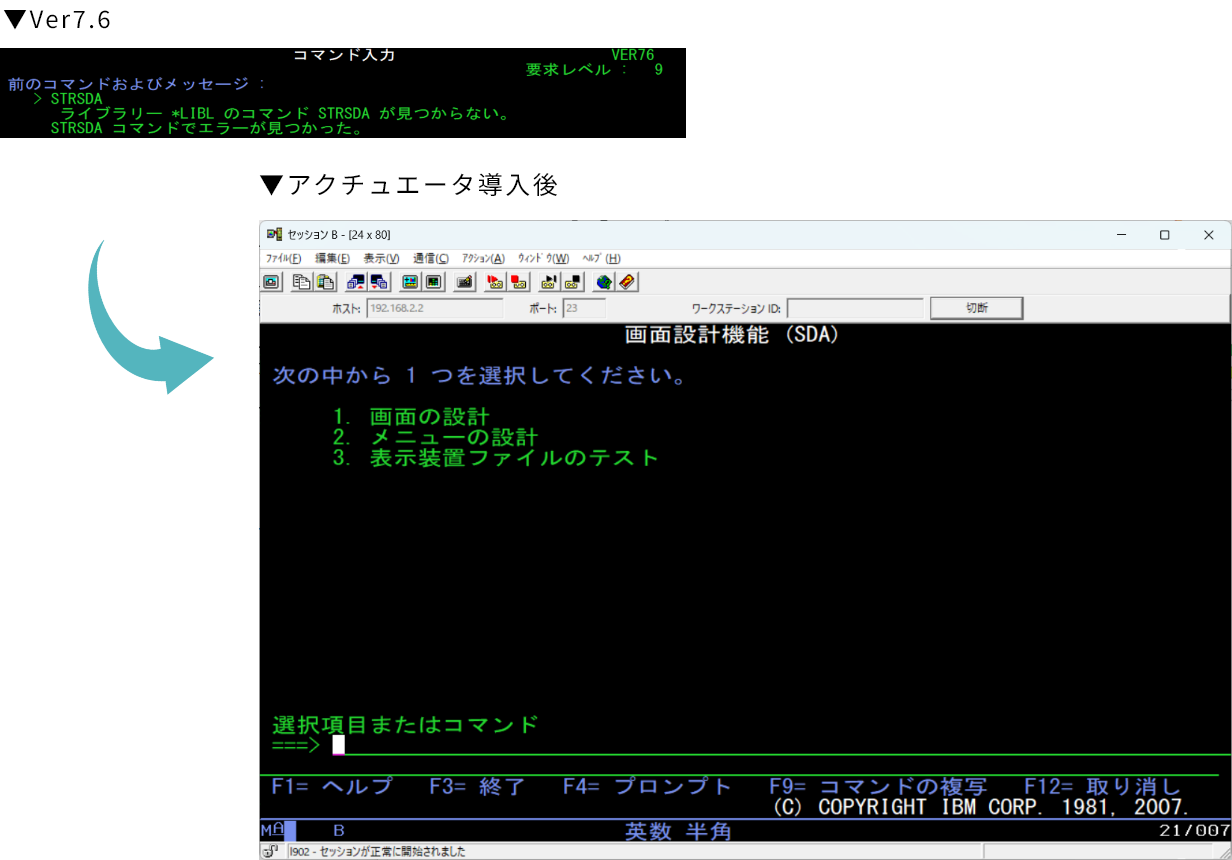Open the 通信(C) menu

431,258
